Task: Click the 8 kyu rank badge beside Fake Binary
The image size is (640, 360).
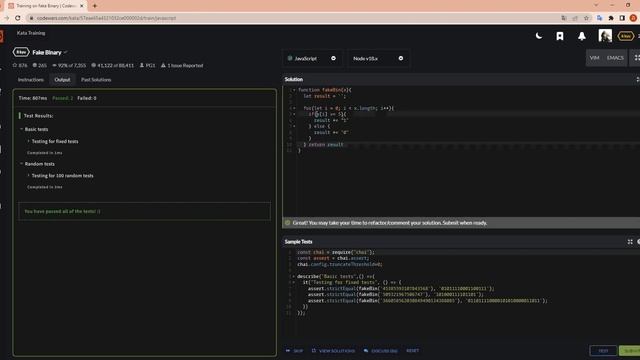Action: (x=21, y=52)
